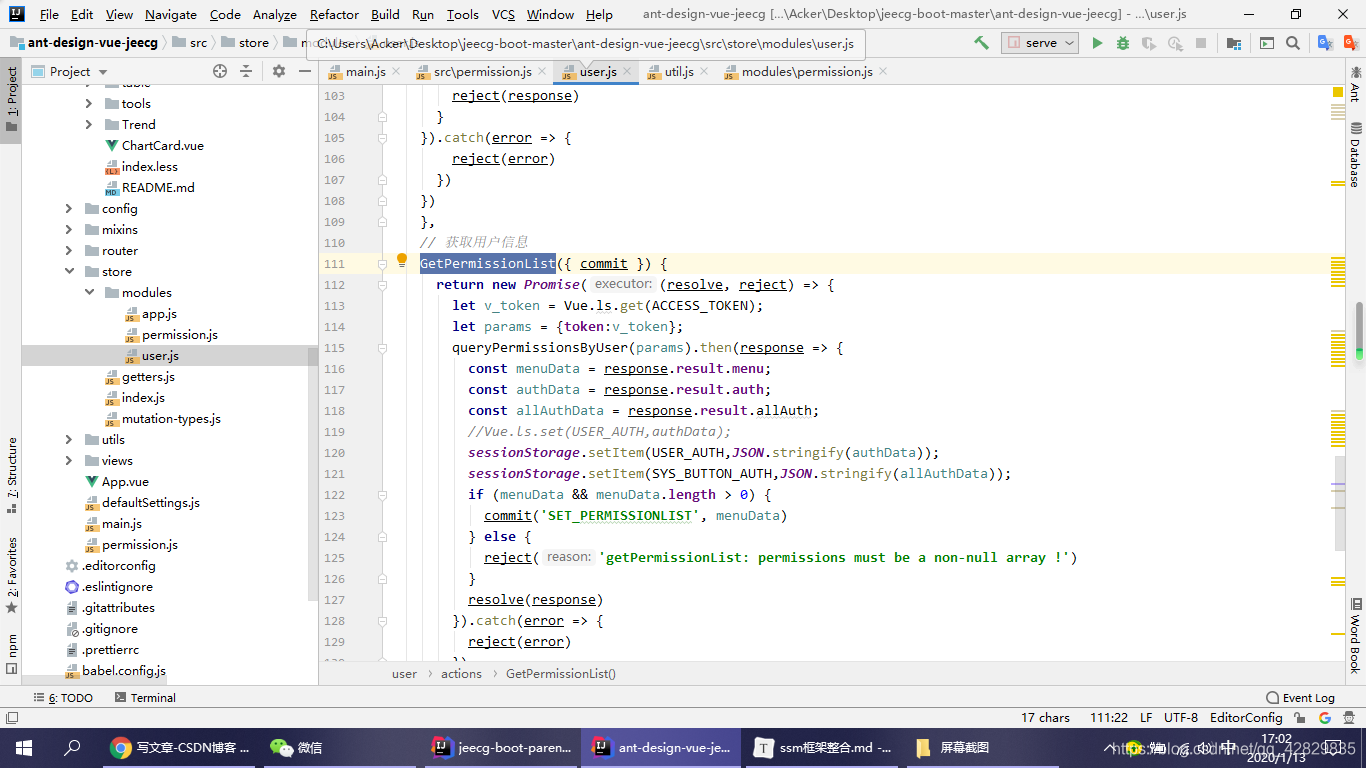Expand the config folder
The width and height of the screenshot is (1366, 768).
coord(68,208)
